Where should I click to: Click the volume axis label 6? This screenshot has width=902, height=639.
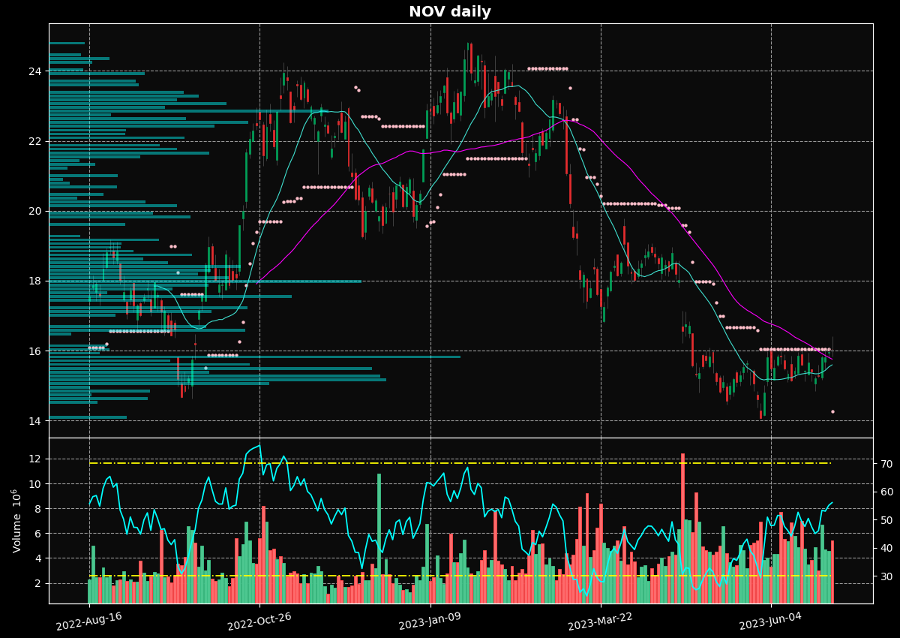39,534
